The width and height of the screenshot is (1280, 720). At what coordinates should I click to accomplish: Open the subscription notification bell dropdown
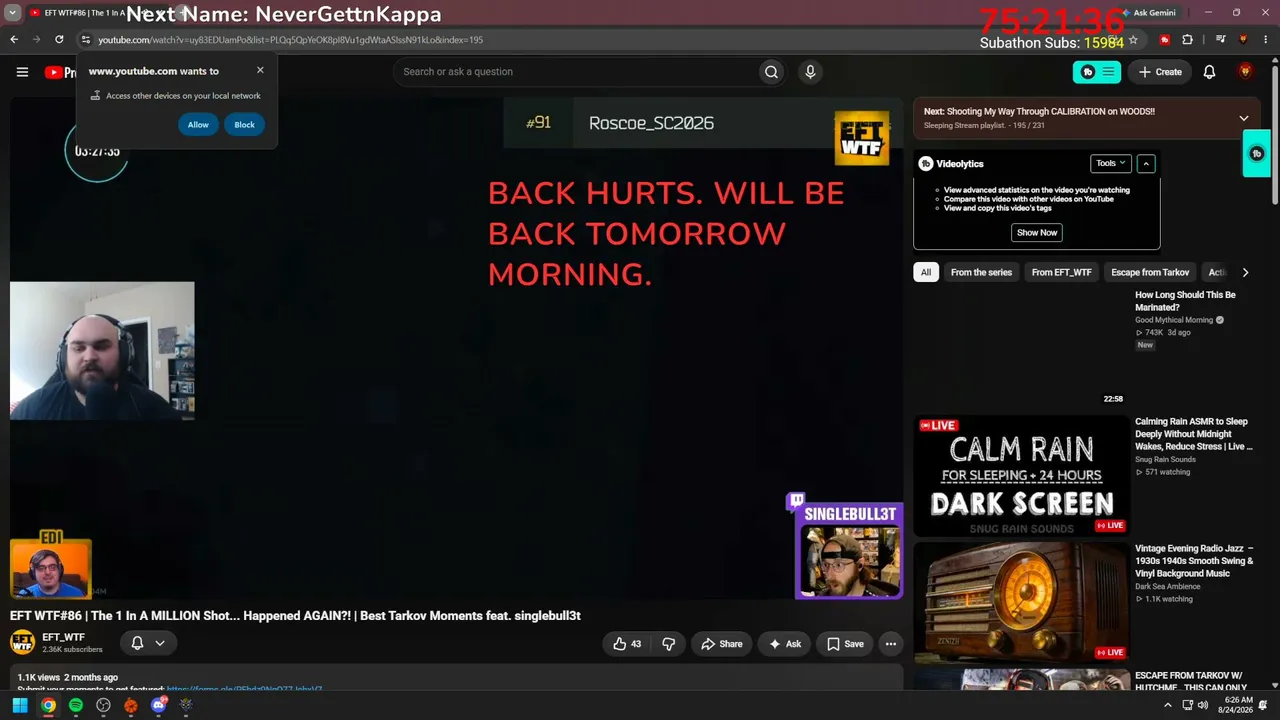[x=148, y=643]
